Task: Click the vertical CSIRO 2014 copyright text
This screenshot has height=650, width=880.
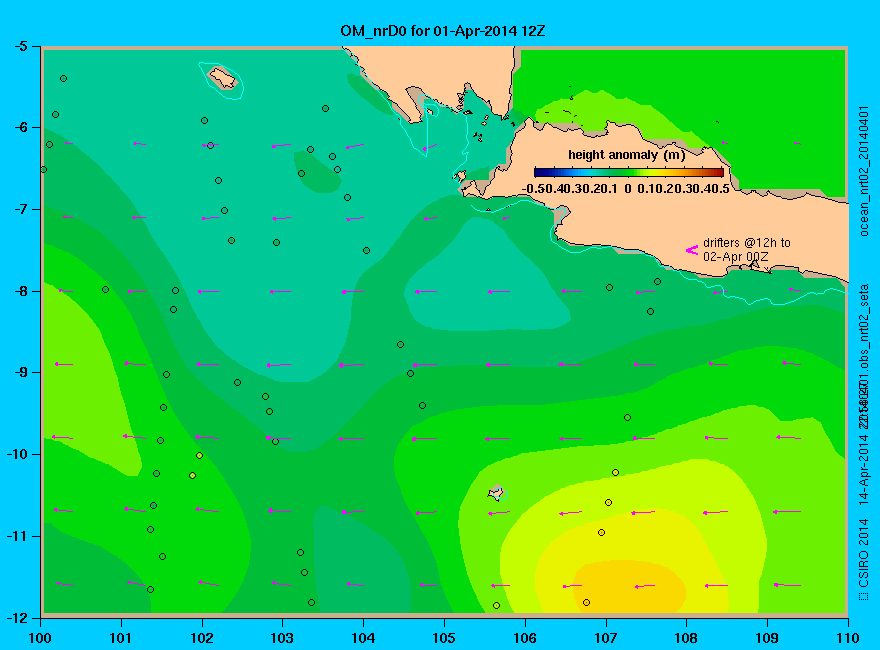Action: 864,553
